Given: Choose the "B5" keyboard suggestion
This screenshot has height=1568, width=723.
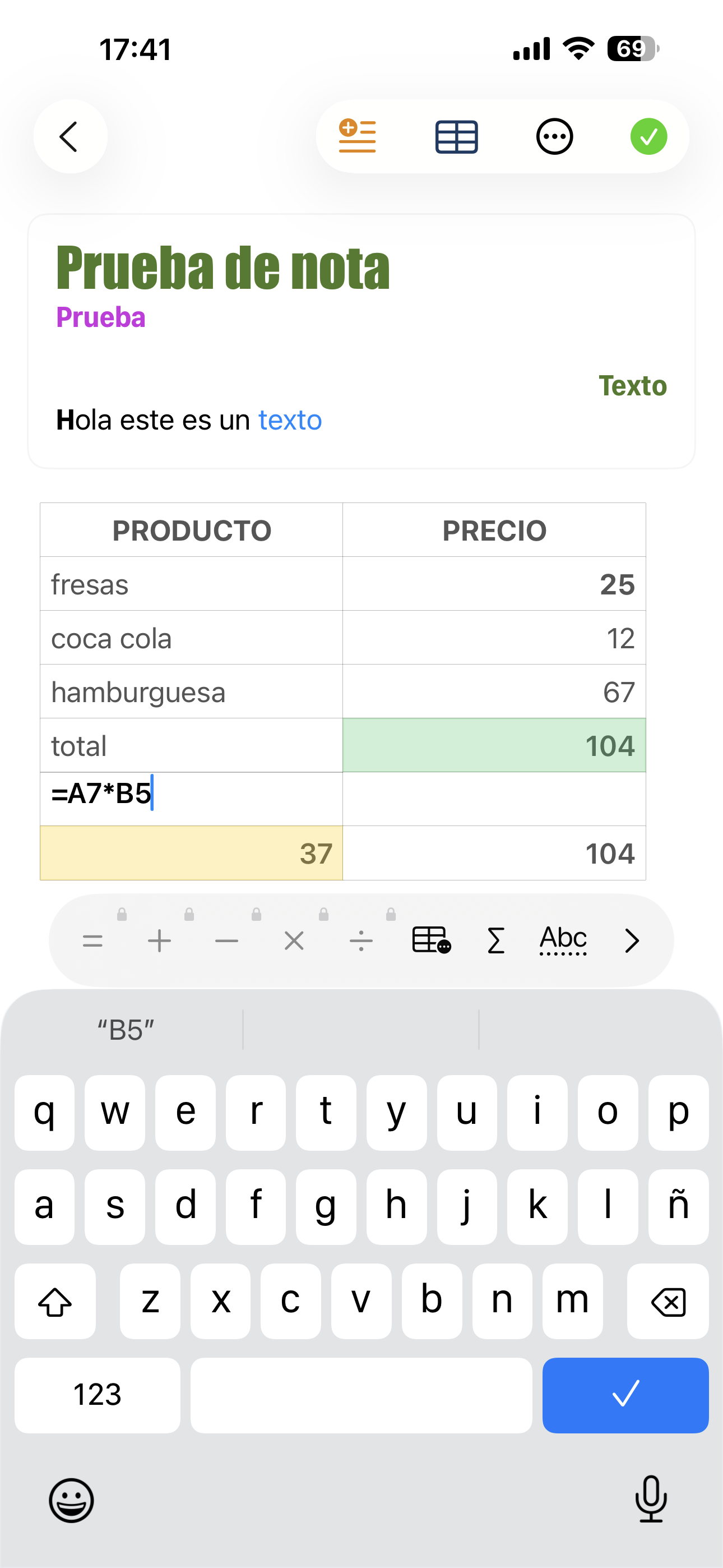Looking at the screenshot, I should [126, 1030].
